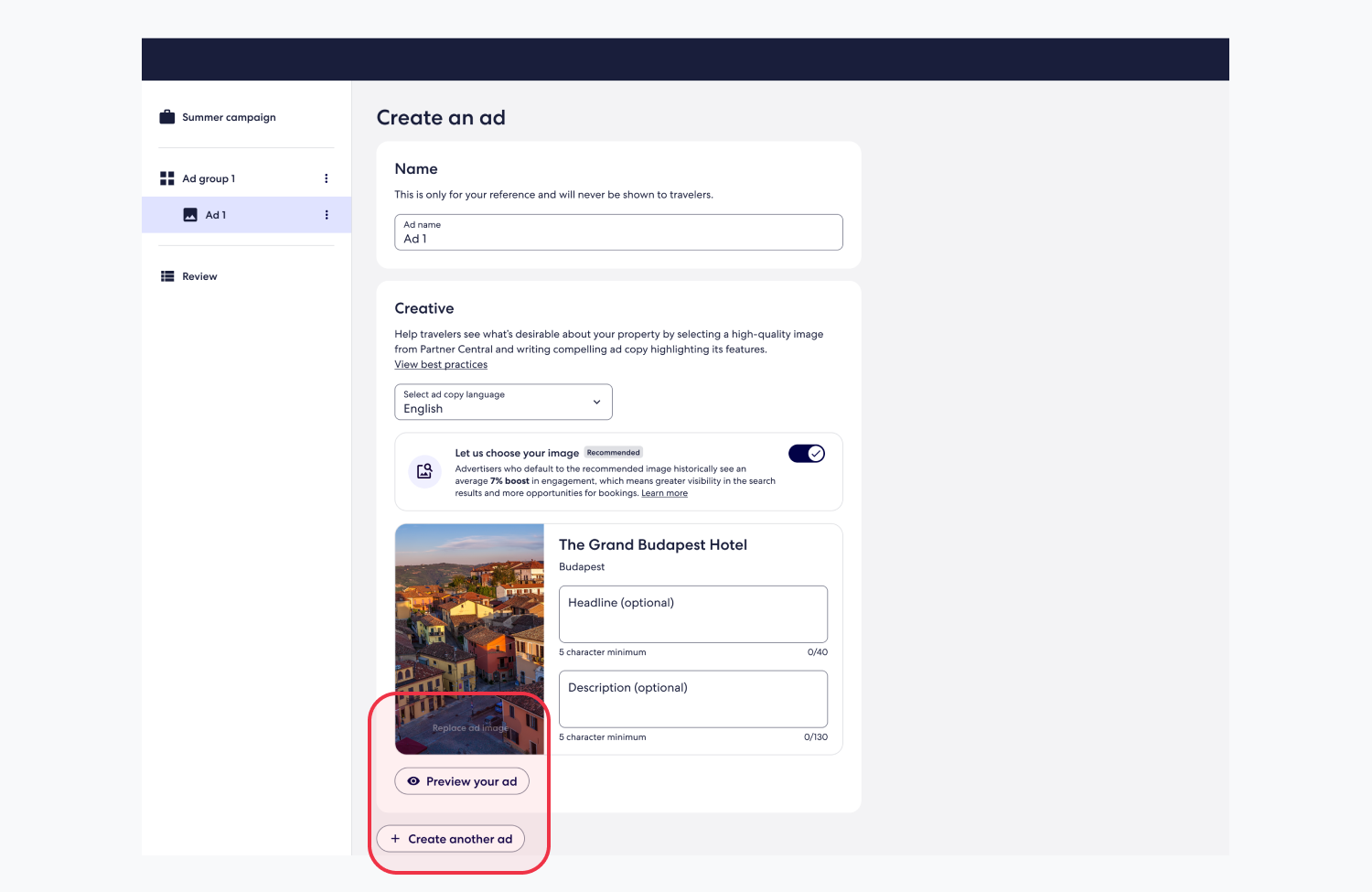Viewport: 1372px width, 892px height.
Task: Click the image search icon beside Let us choose
Action: click(x=424, y=471)
